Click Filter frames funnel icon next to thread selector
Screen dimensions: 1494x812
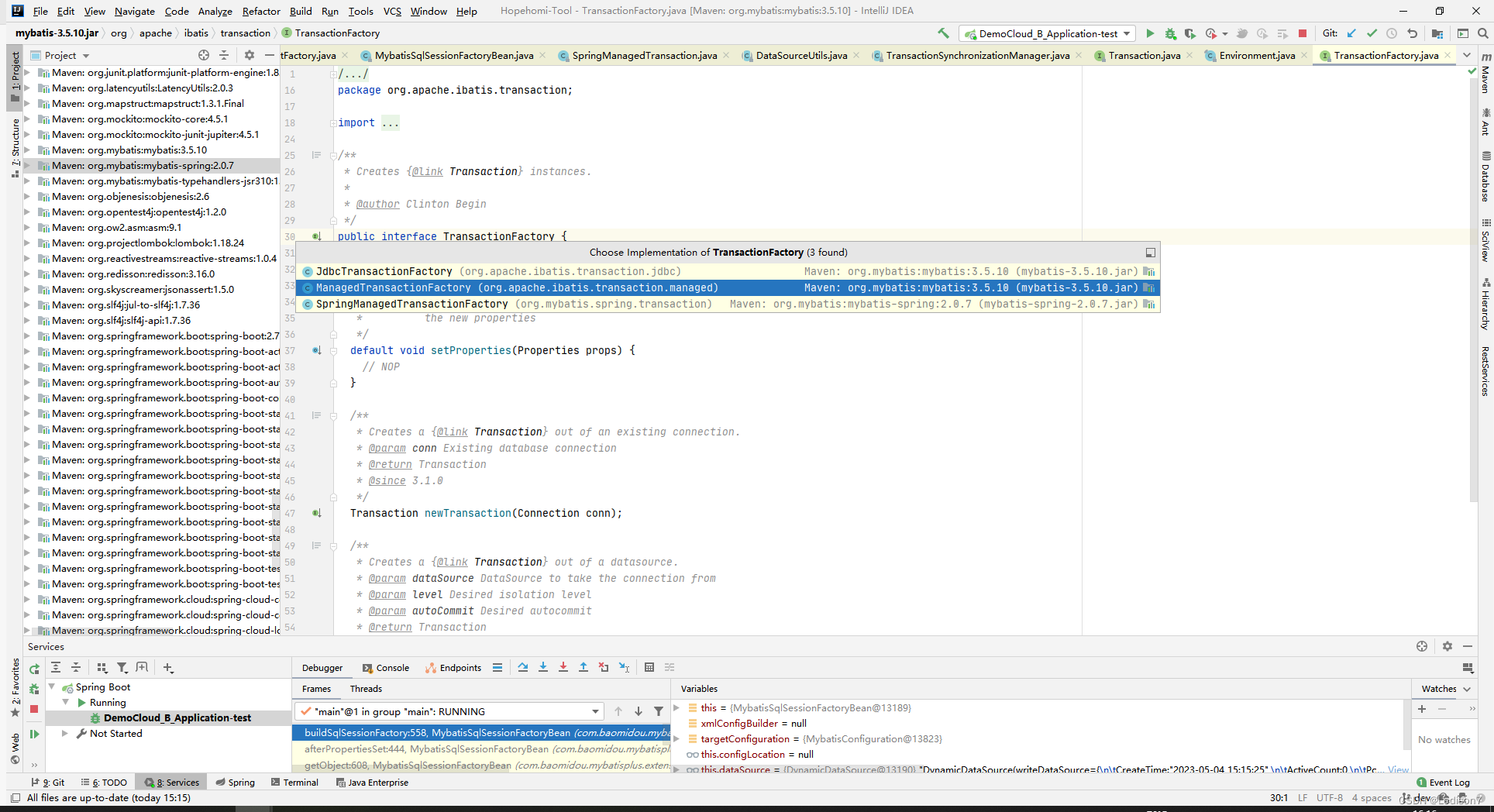[x=659, y=711]
